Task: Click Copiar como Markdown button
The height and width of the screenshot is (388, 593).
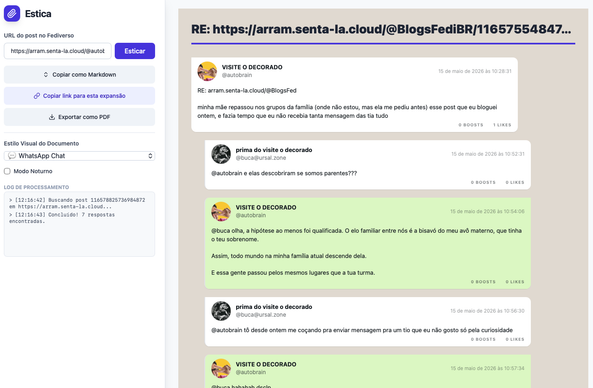Action: coord(79,74)
